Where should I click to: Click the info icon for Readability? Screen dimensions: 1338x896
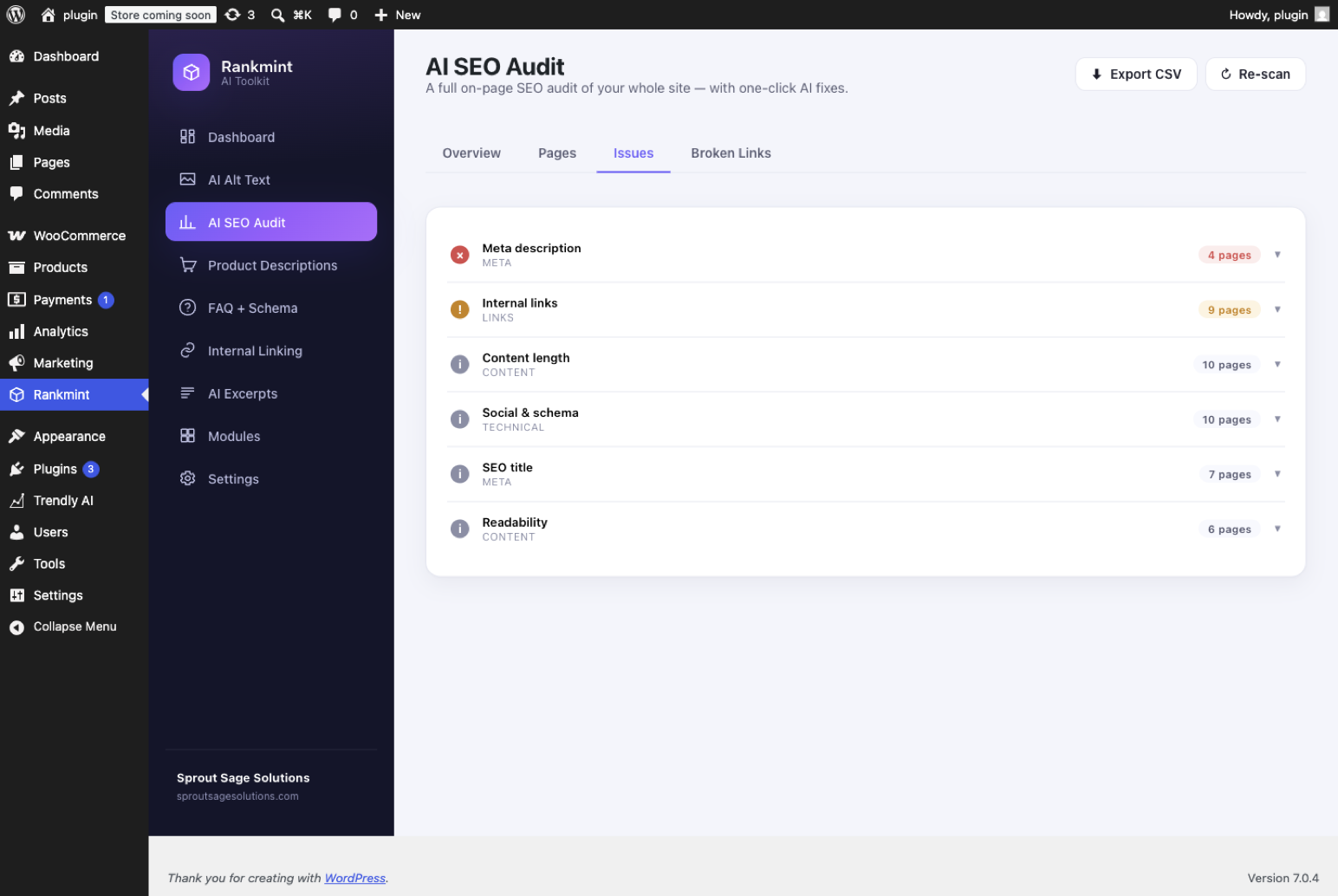click(x=460, y=529)
